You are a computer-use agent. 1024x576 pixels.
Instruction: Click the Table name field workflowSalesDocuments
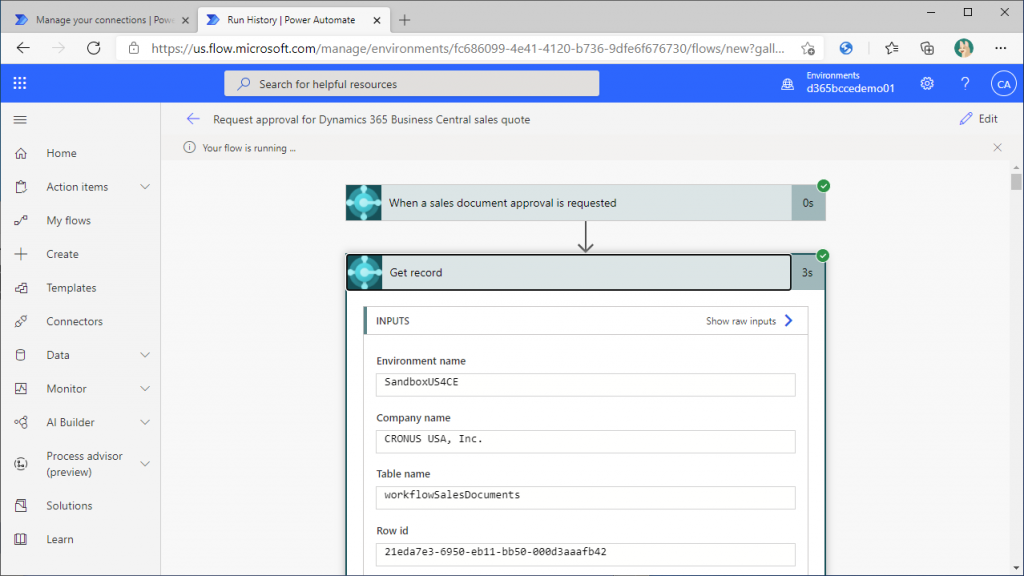click(586, 498)
